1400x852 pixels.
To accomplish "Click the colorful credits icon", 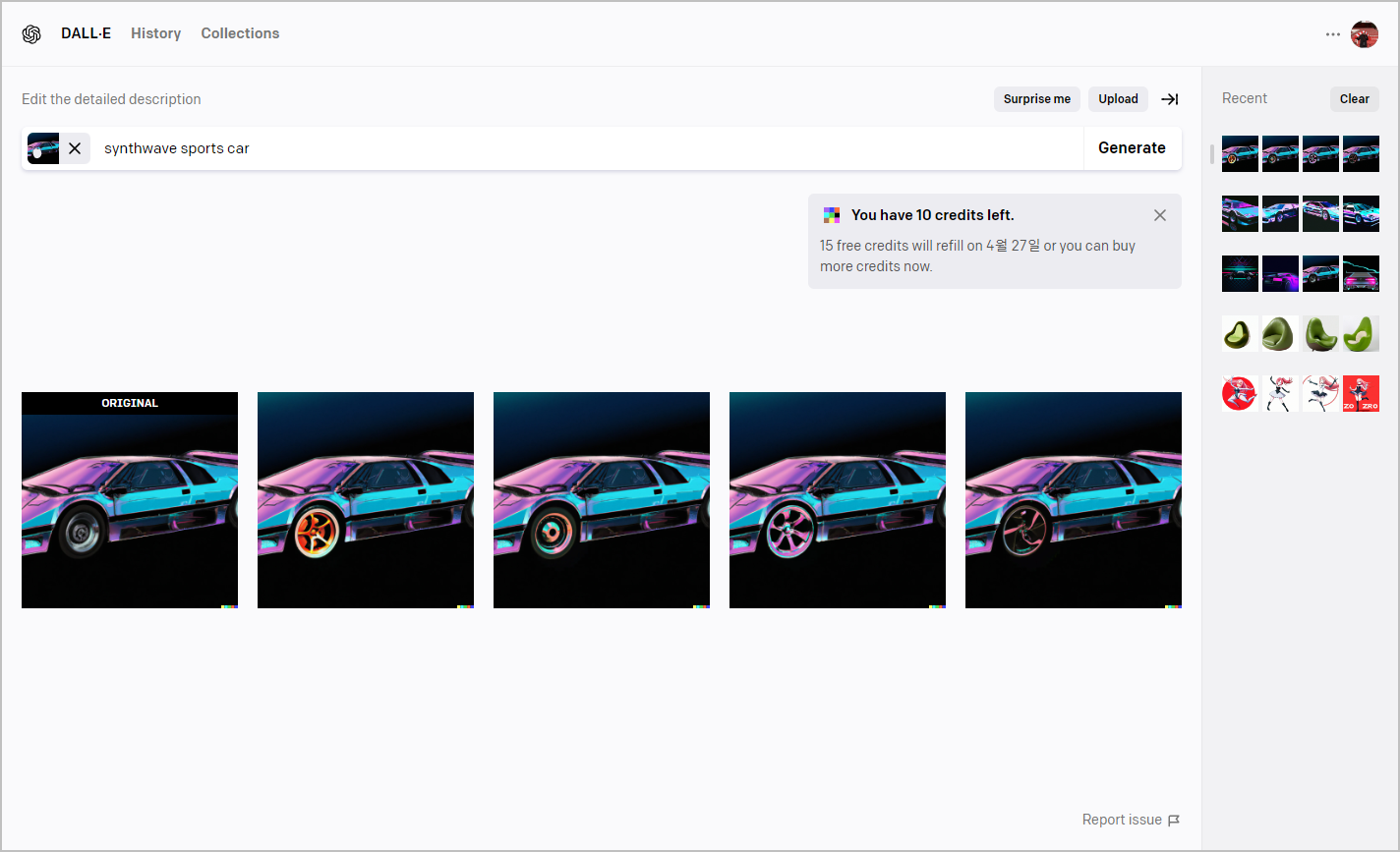I will pyautogui.click(x=832, y=215).
